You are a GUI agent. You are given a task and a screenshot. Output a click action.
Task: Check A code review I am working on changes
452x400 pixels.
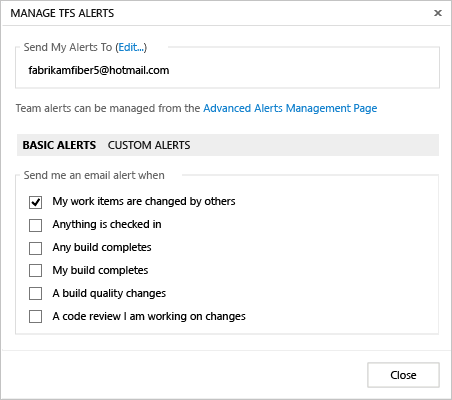pos(35,317)
